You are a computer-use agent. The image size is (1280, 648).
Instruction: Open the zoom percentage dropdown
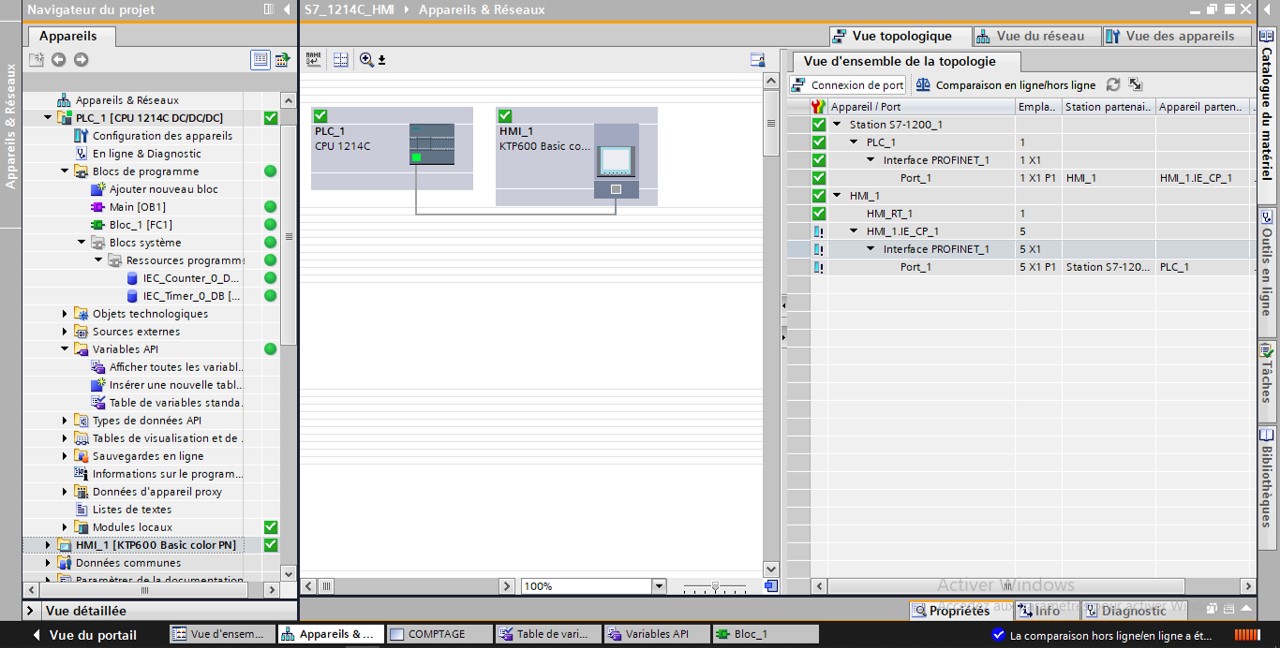(x=658, y=586)
